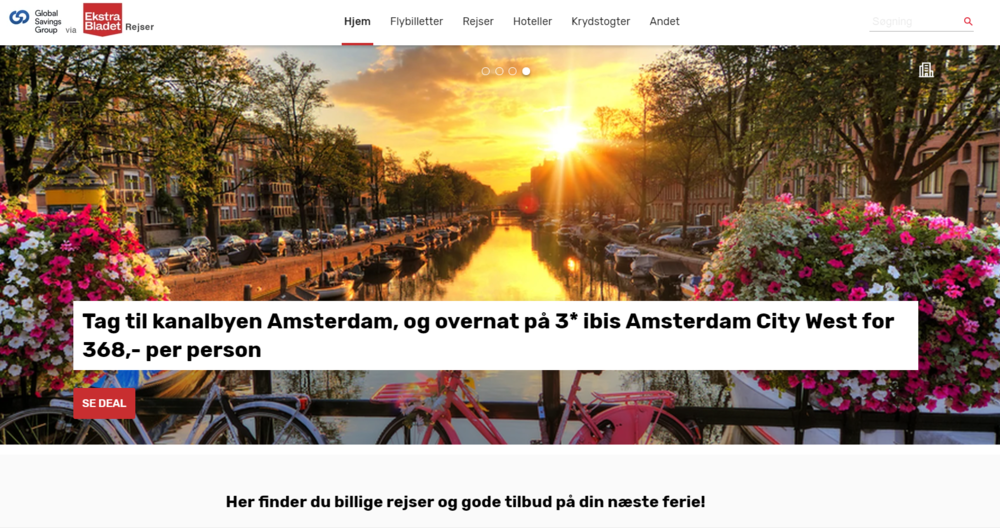The width and height of the screenshot is (1000, 528).
Task: Open the Rejser menu item
Action: coord(478,22)
